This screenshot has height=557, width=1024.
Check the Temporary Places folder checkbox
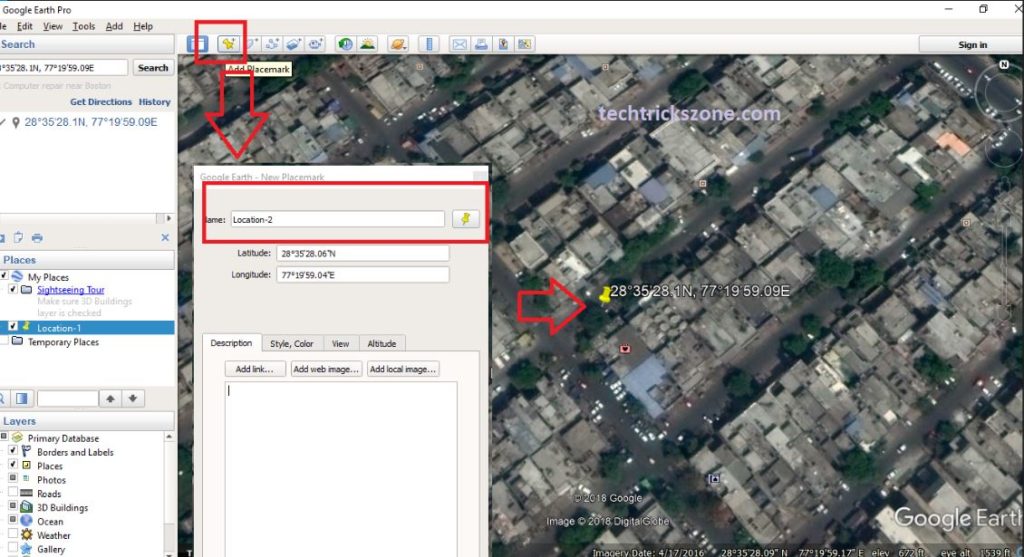pos(5,342)
